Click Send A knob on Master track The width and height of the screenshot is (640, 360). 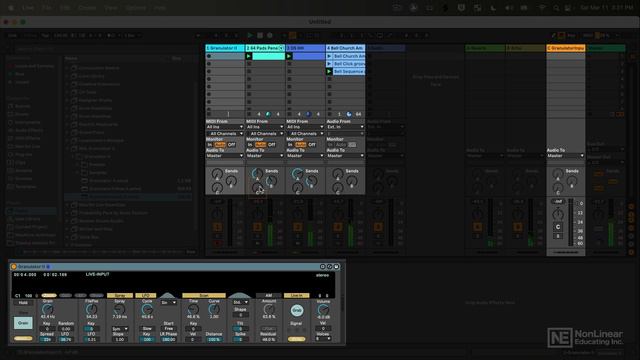pos(558,174)
